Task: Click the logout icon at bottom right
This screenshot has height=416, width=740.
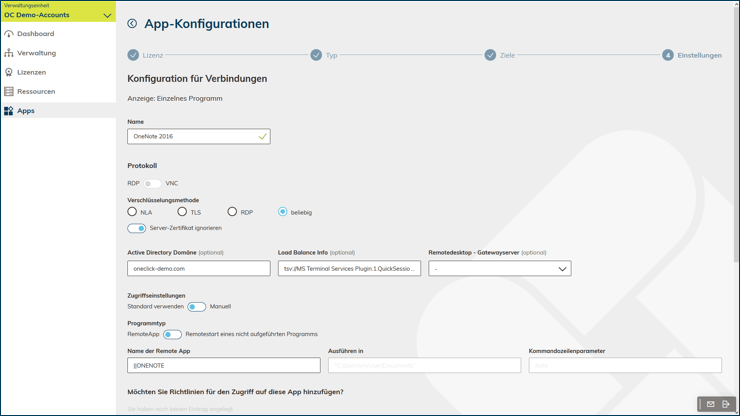Action: tap(726, 404)
